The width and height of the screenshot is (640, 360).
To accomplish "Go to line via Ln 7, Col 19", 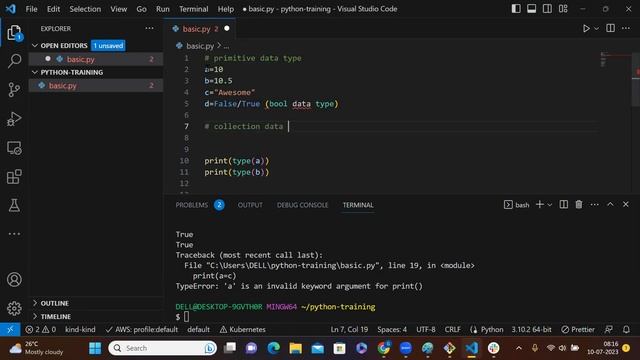I will (349, 329).
